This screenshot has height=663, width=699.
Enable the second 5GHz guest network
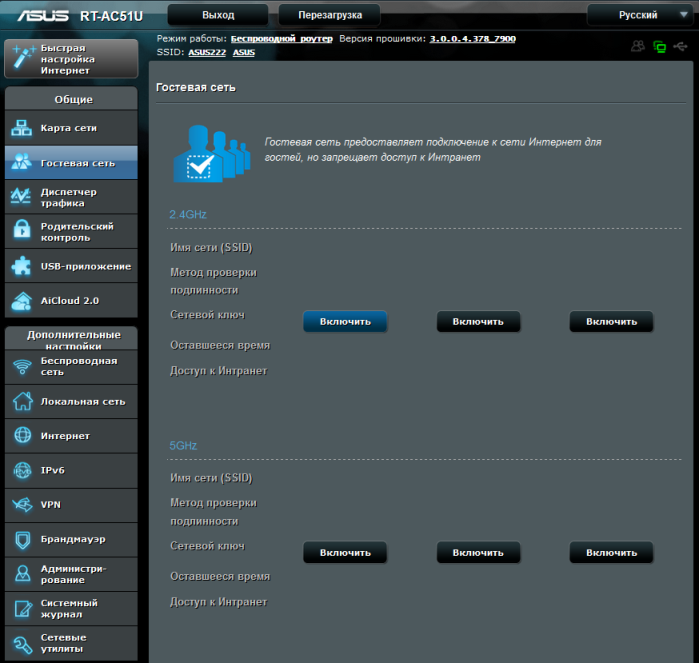pos(478,552)
